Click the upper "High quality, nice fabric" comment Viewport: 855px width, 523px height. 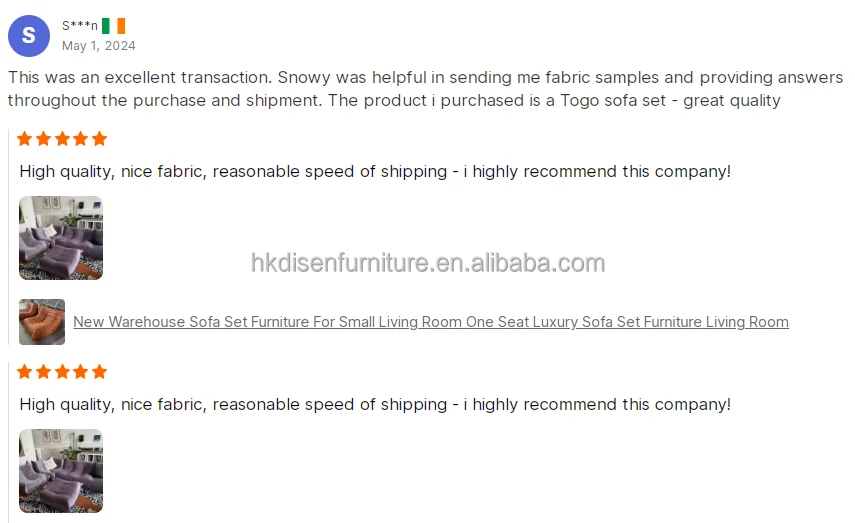coord(375,172)
